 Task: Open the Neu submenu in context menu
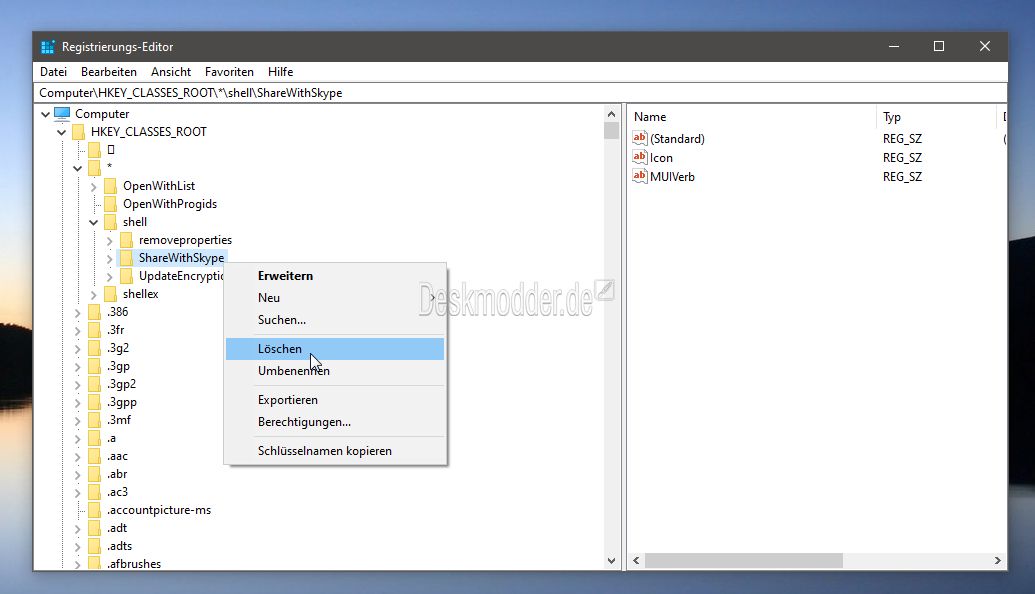335,298
